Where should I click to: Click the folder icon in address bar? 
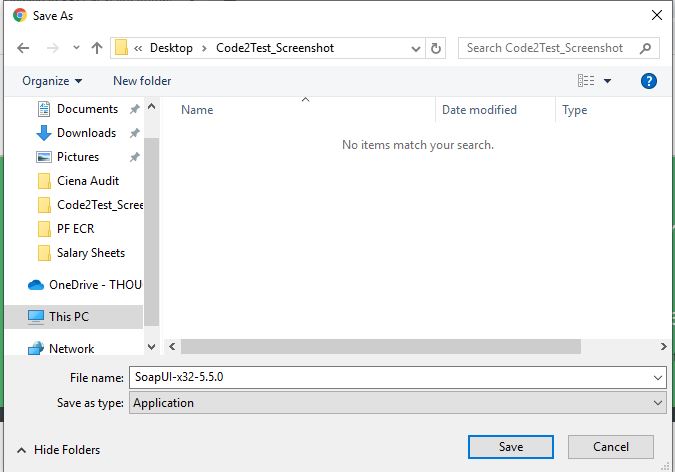121,48
